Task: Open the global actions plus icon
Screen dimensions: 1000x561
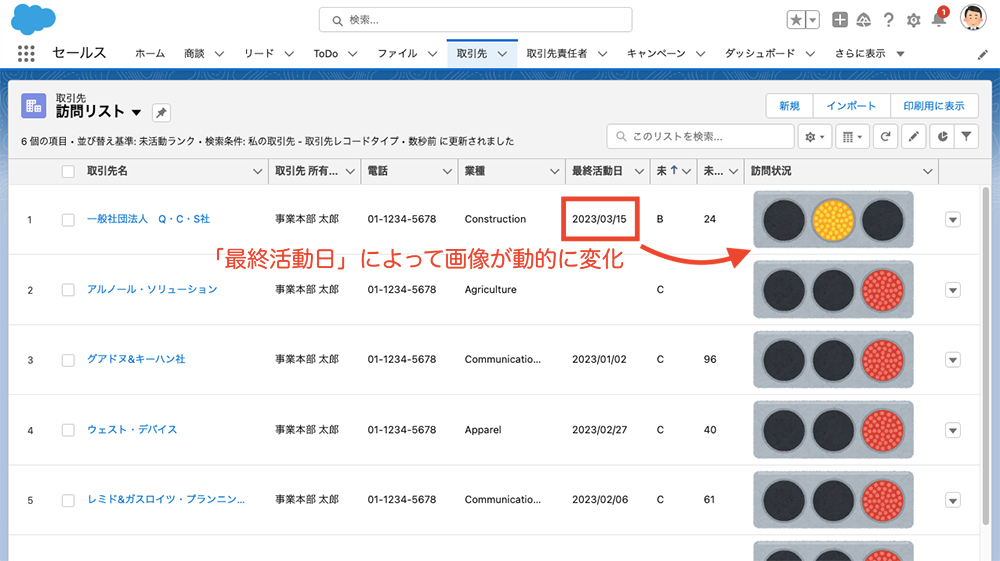Action: pyautogui.click(x=840, y=20)
